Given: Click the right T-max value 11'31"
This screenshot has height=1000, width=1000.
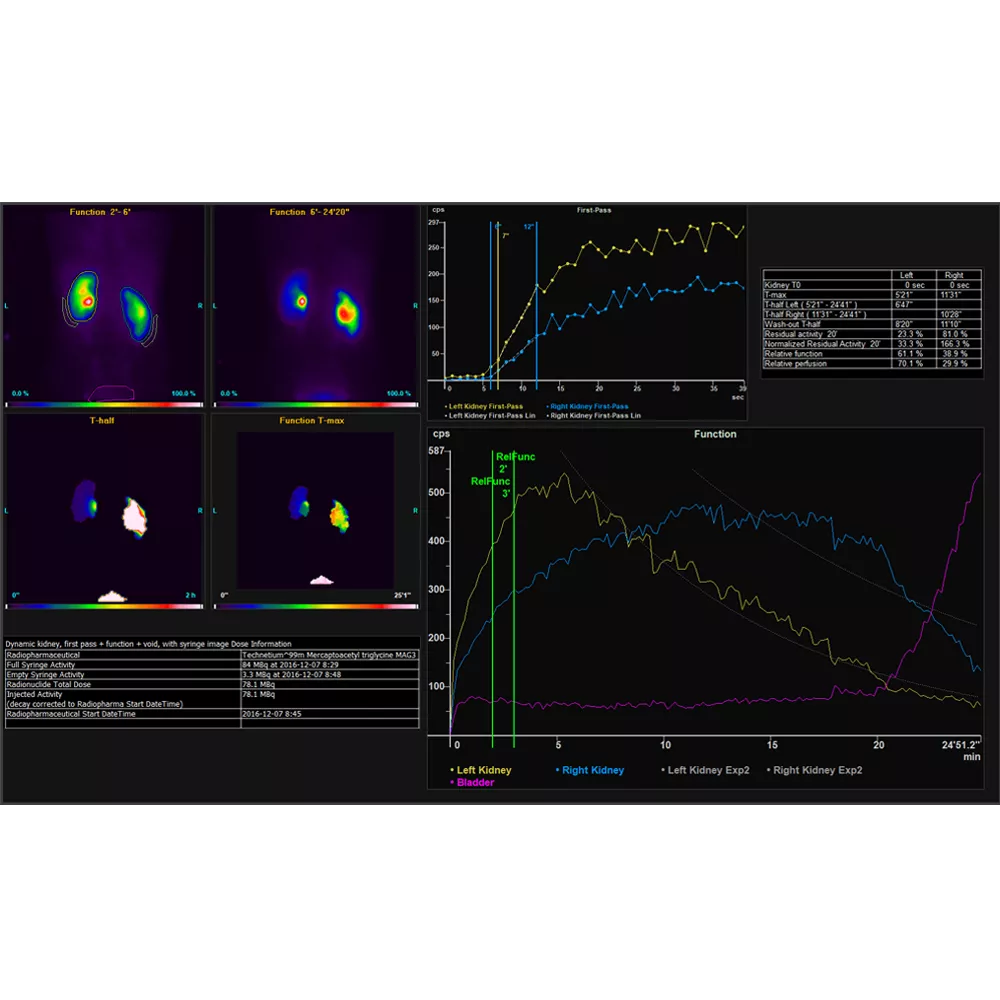Looking at the screenshot, I should (x=951, y=295).
